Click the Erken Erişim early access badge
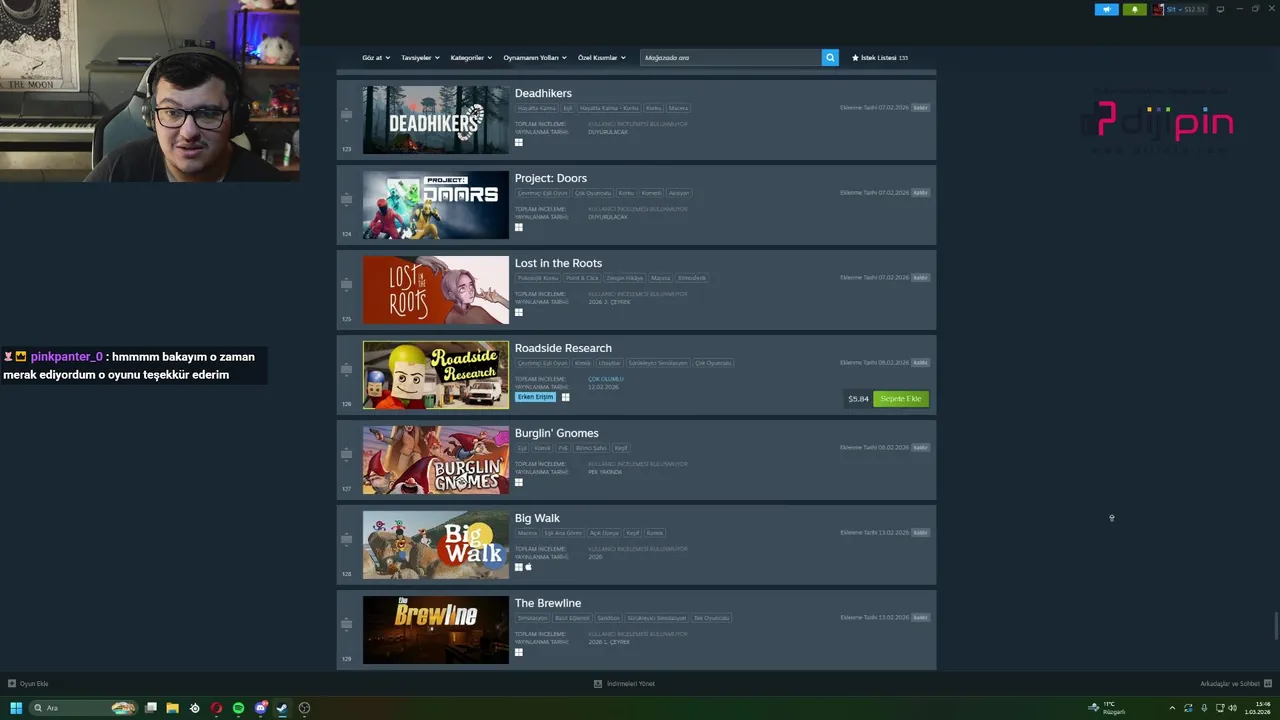This screenshot has height=720, width=1280. point(535,397)
